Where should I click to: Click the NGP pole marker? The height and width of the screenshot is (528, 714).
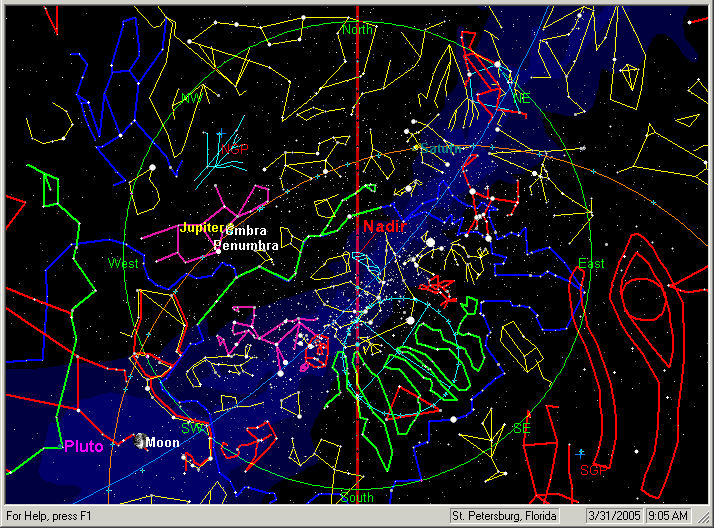point(234,149)
